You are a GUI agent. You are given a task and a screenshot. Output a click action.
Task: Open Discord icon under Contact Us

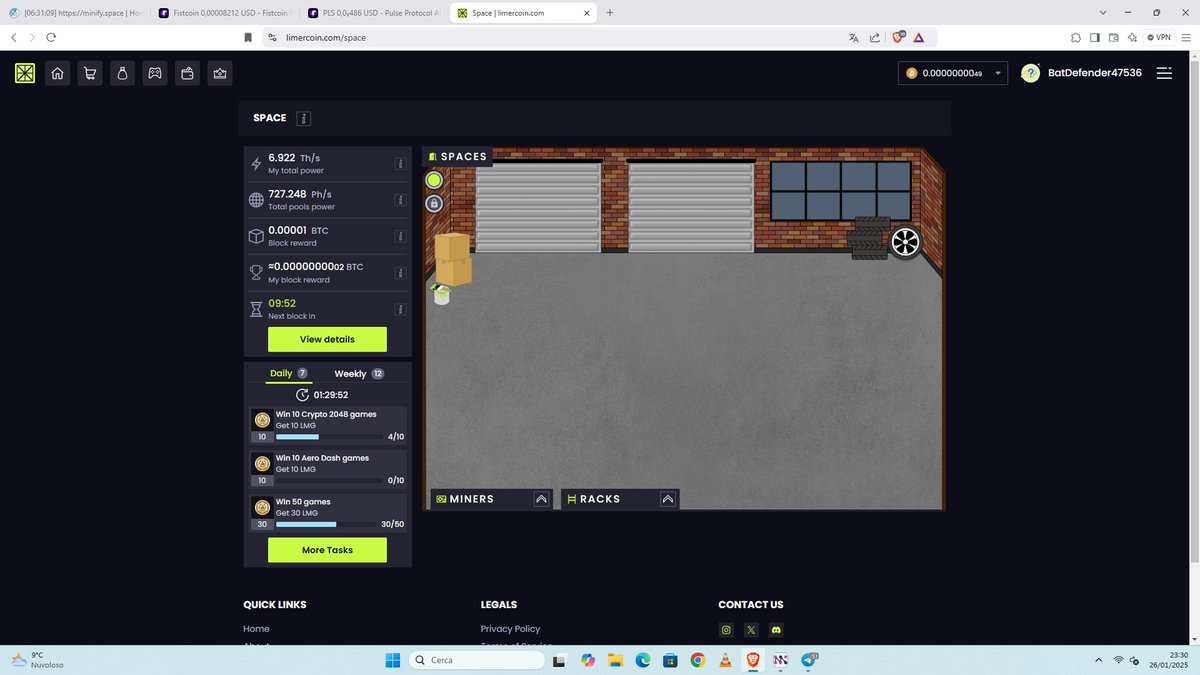(x=776, y=630)
